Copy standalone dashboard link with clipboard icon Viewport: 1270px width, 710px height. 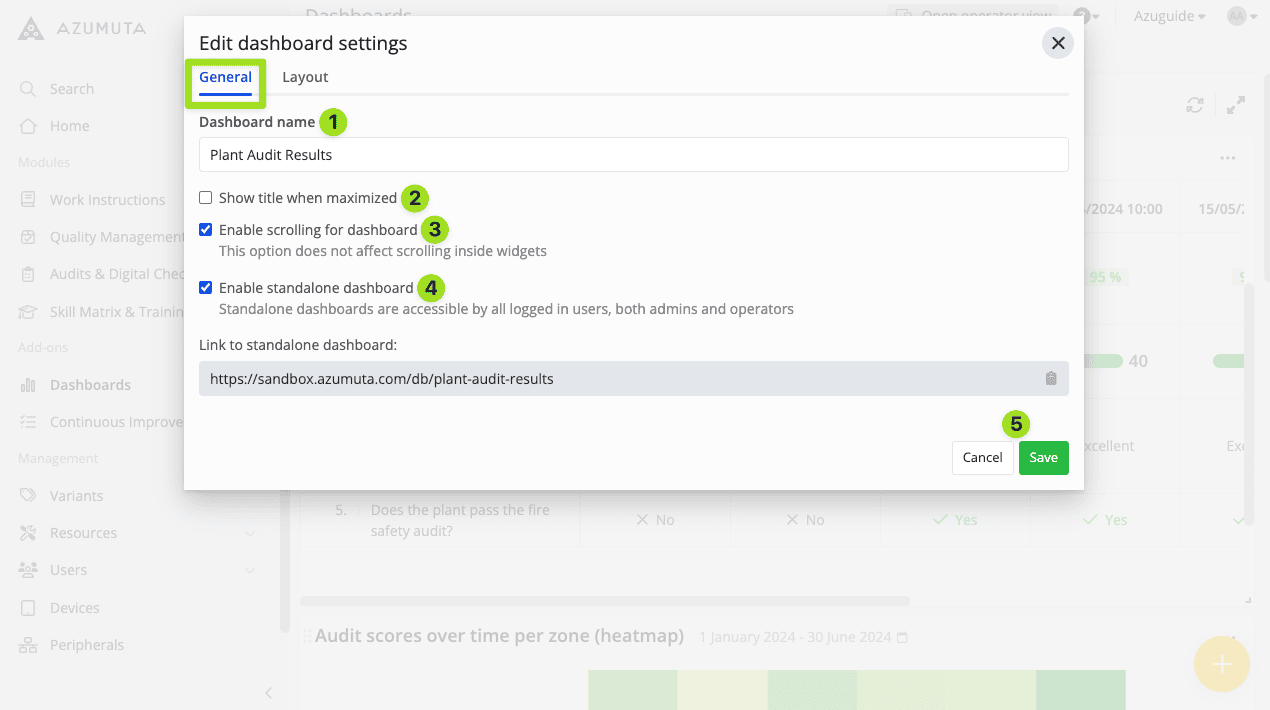pos(1050,379)
